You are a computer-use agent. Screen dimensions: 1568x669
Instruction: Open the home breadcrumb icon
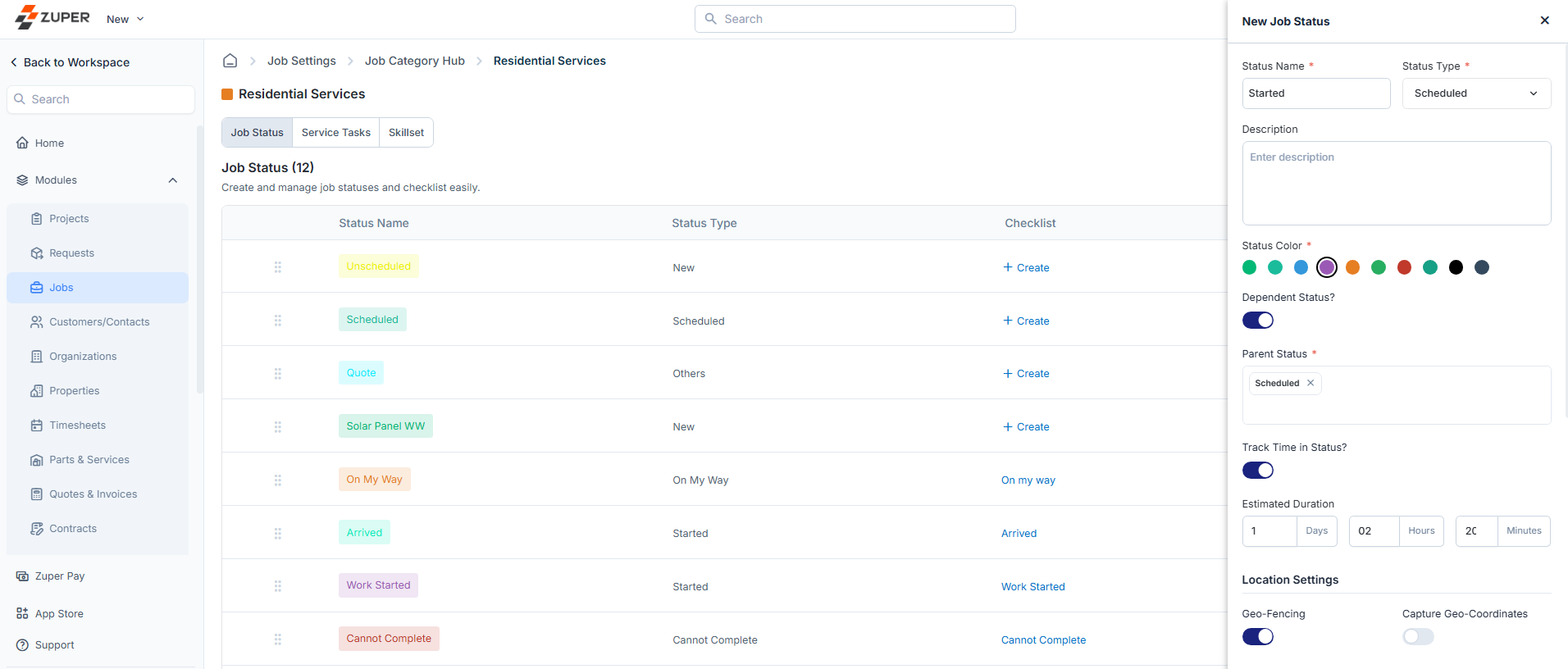pyautogui.click(x=230, y=61)
